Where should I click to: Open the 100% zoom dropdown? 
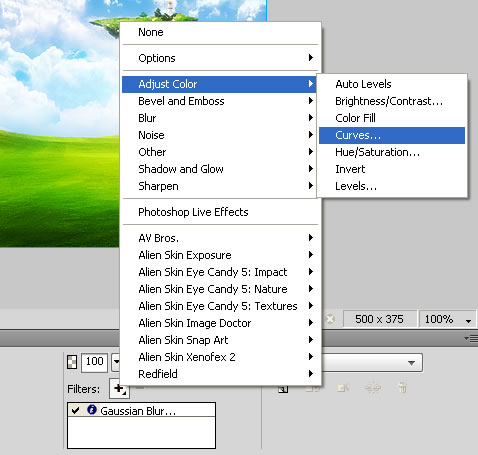point(468,321)
